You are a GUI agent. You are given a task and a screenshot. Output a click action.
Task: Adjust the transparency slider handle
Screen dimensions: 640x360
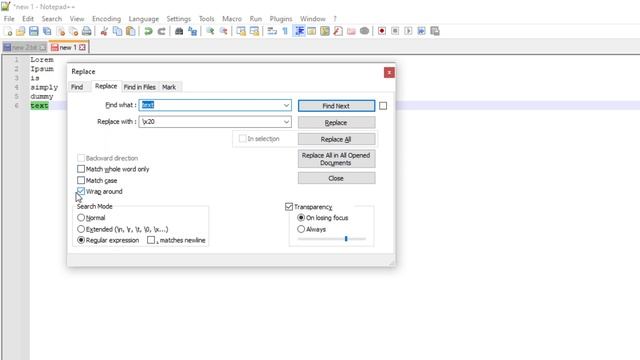tap(346, 238)
